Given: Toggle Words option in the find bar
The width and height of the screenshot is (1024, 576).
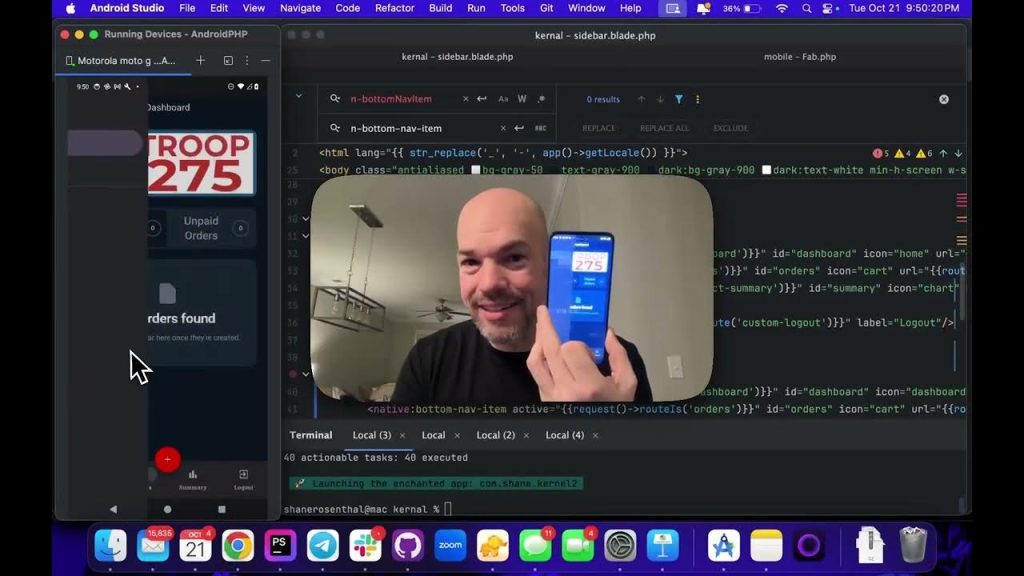Looking at the screenshot, I should [x=522, y=99].
